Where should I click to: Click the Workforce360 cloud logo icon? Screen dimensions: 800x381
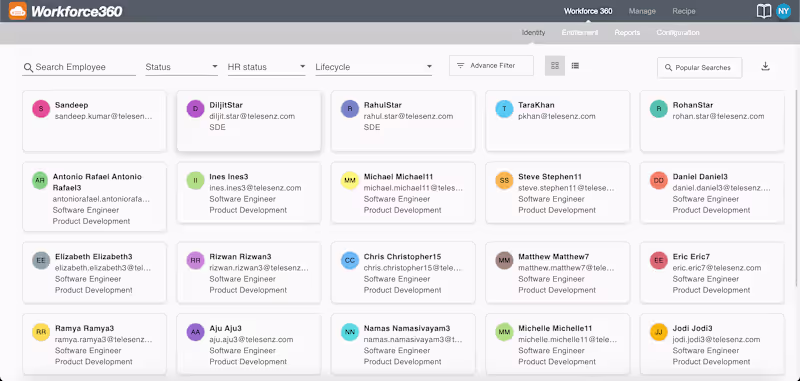coord(17,11)
